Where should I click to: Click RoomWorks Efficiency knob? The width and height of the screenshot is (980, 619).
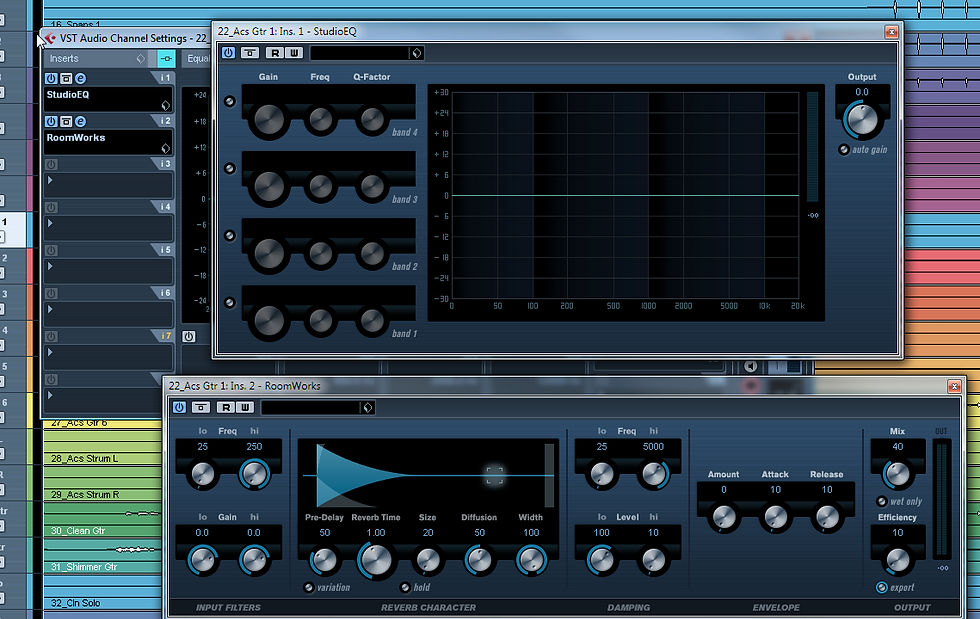[898, 560]
